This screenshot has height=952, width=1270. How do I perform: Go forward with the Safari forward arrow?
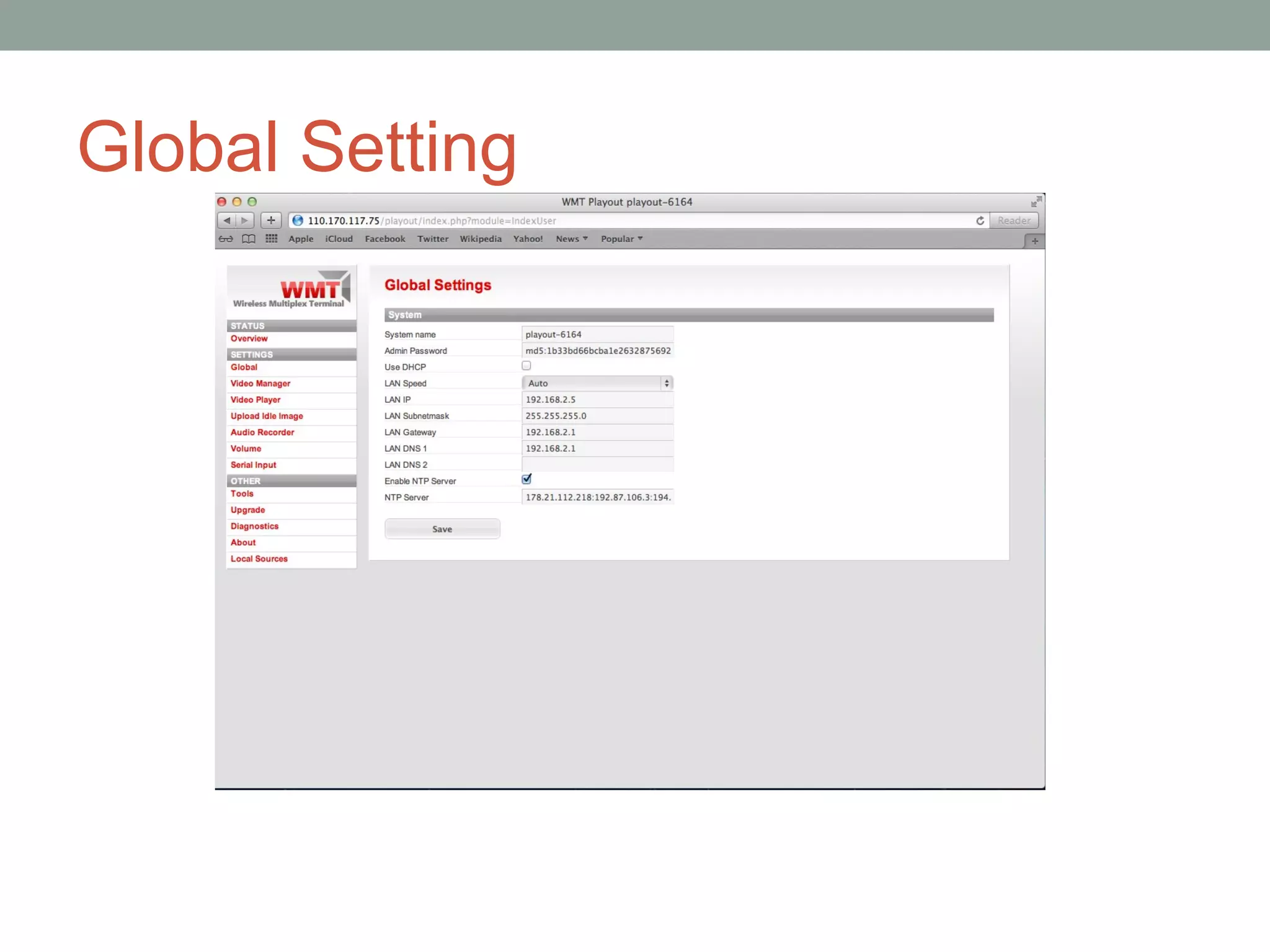click(245, 221)
